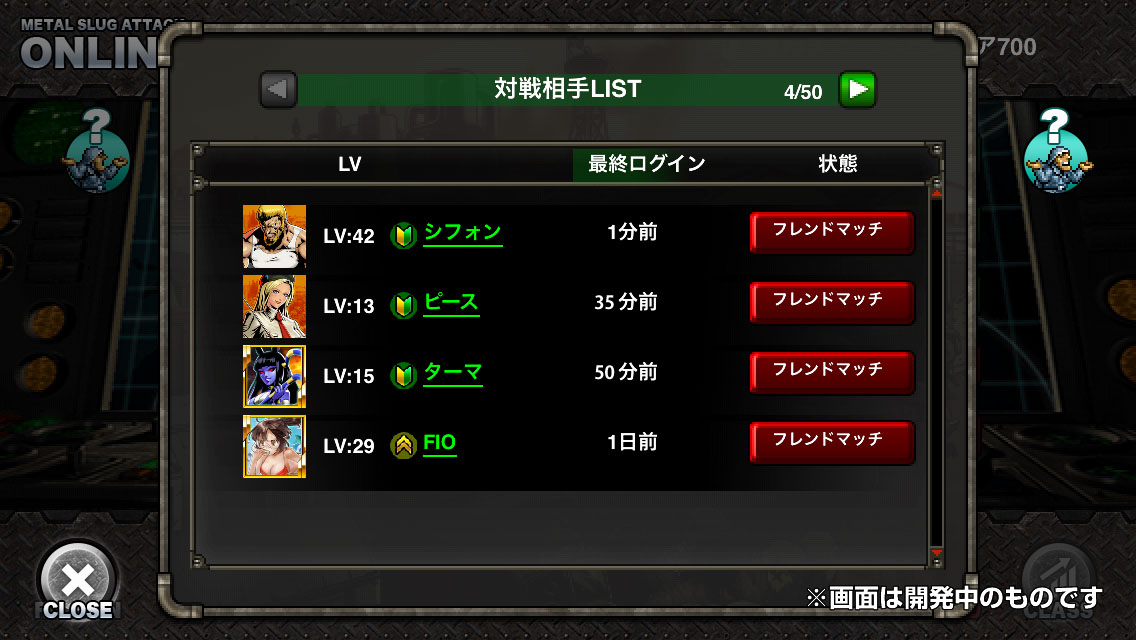Open シフォン player name link
Viewport: 1136px width, 640px height.
[x=462, y=233]
